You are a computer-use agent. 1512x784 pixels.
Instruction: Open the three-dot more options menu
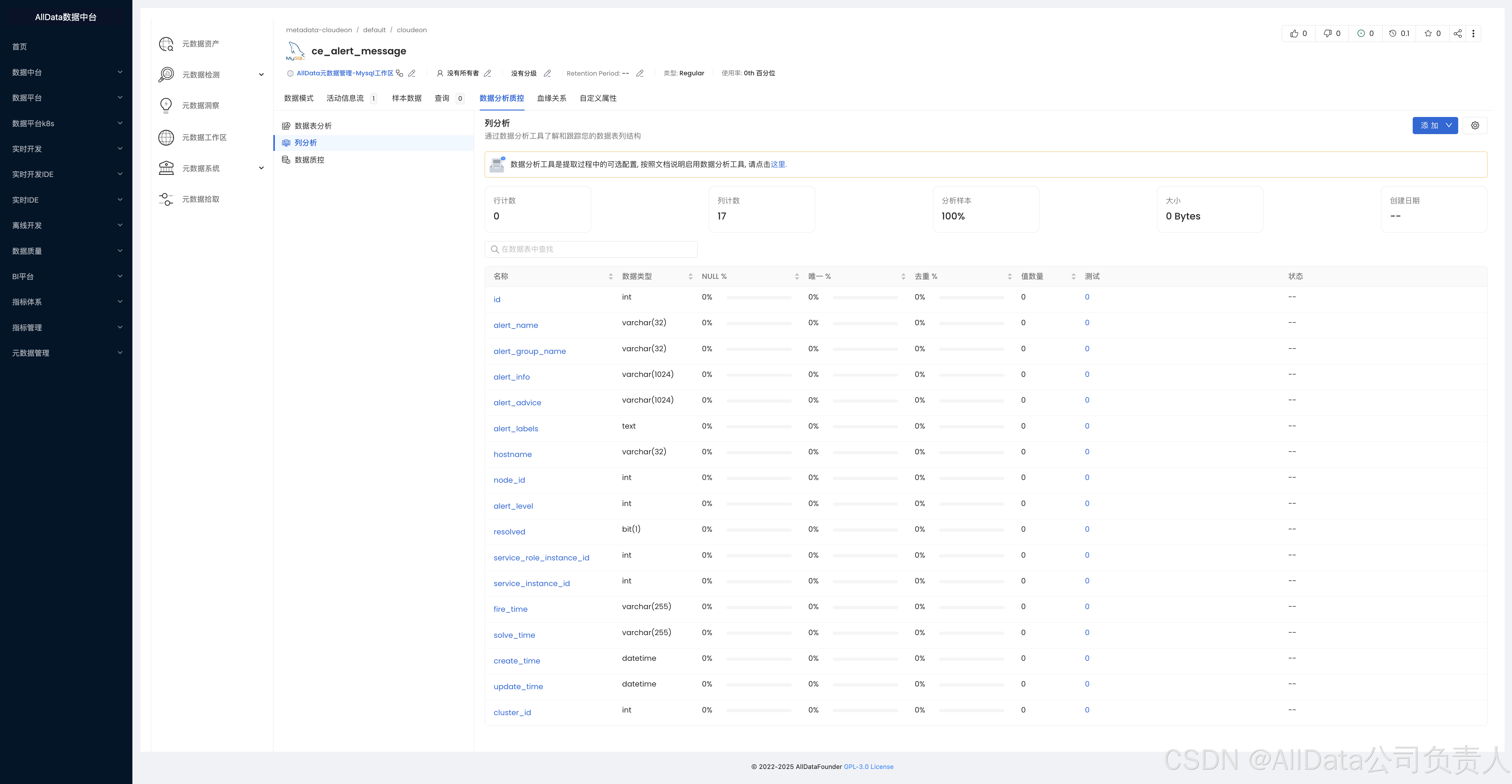click(1473, 33)
